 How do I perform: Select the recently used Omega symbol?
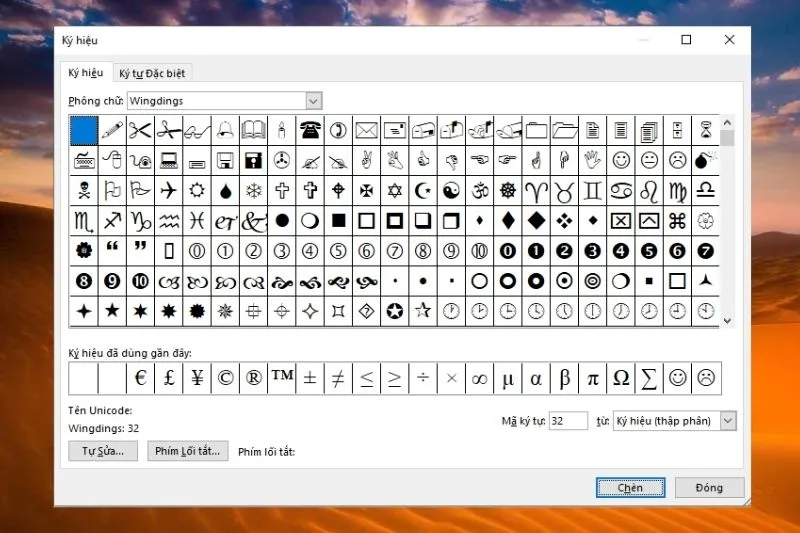[621, 378]
